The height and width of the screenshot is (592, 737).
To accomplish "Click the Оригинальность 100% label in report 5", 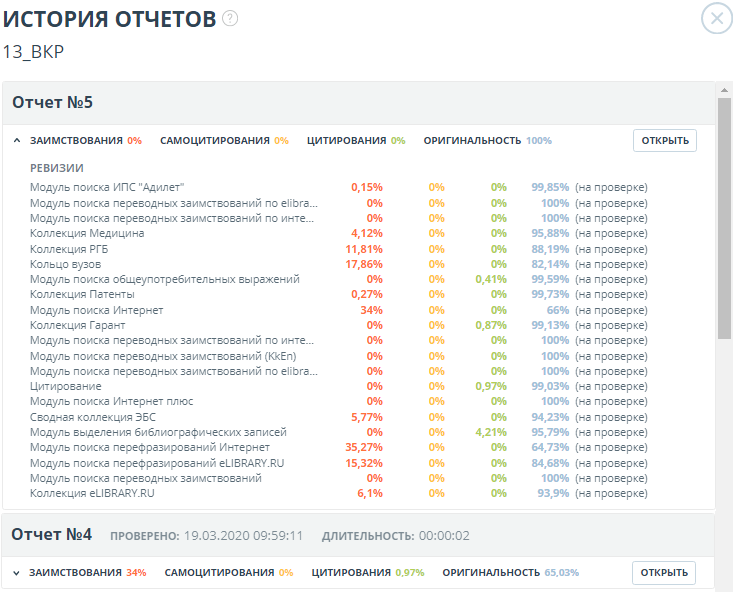I will (x=487, y=141).
